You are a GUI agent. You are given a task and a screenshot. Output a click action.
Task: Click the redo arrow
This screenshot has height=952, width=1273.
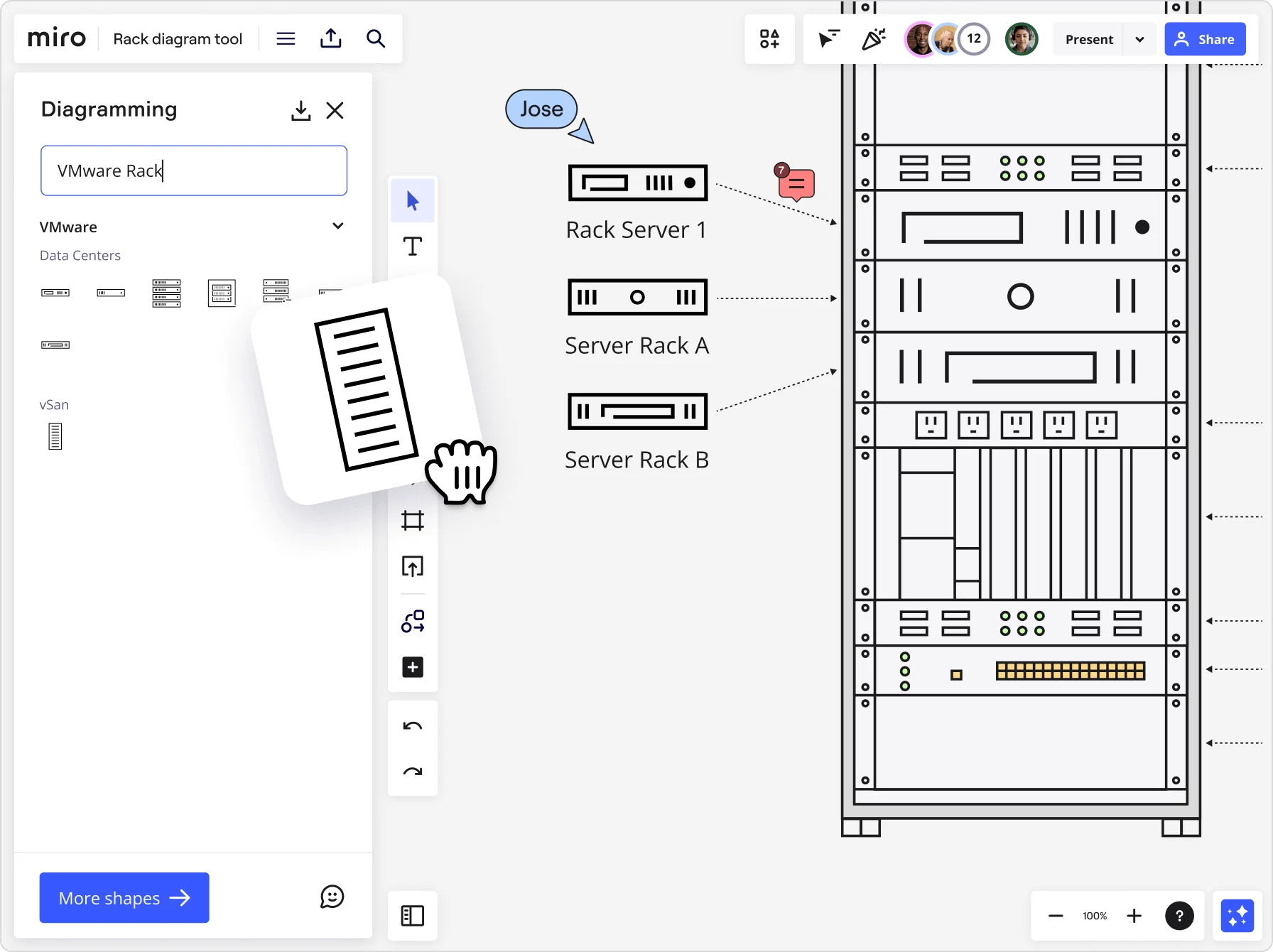pyautogui.click(x=413, y=772)
